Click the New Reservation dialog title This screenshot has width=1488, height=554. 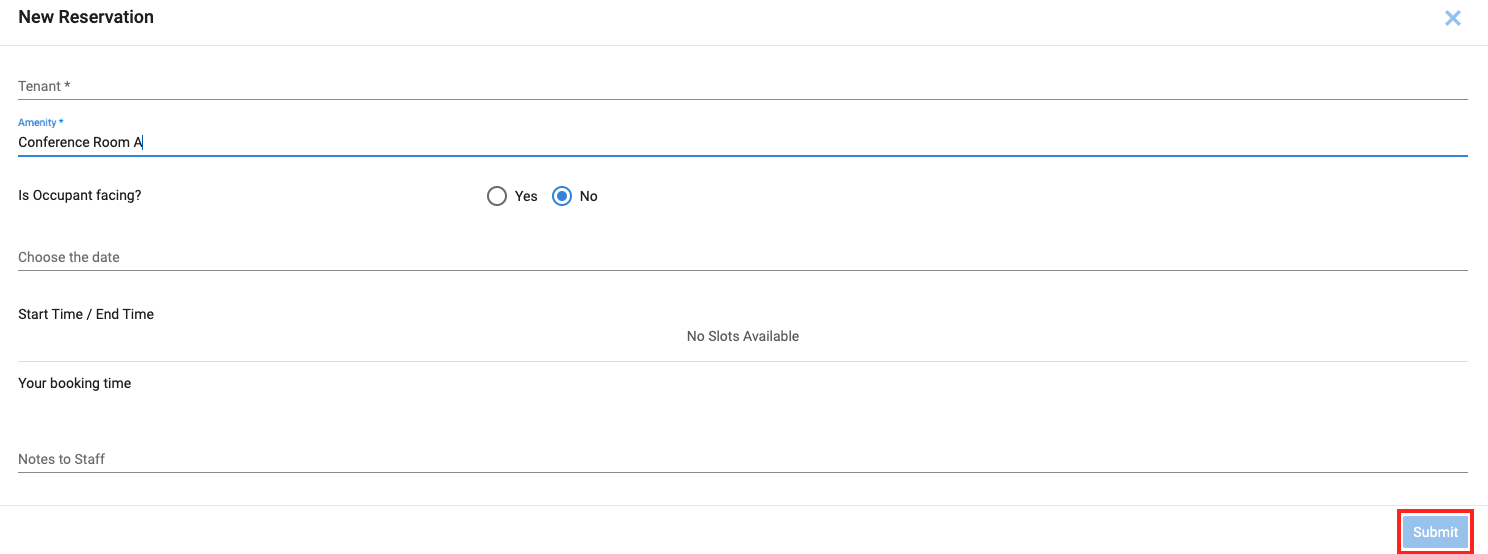click(86, 17)
